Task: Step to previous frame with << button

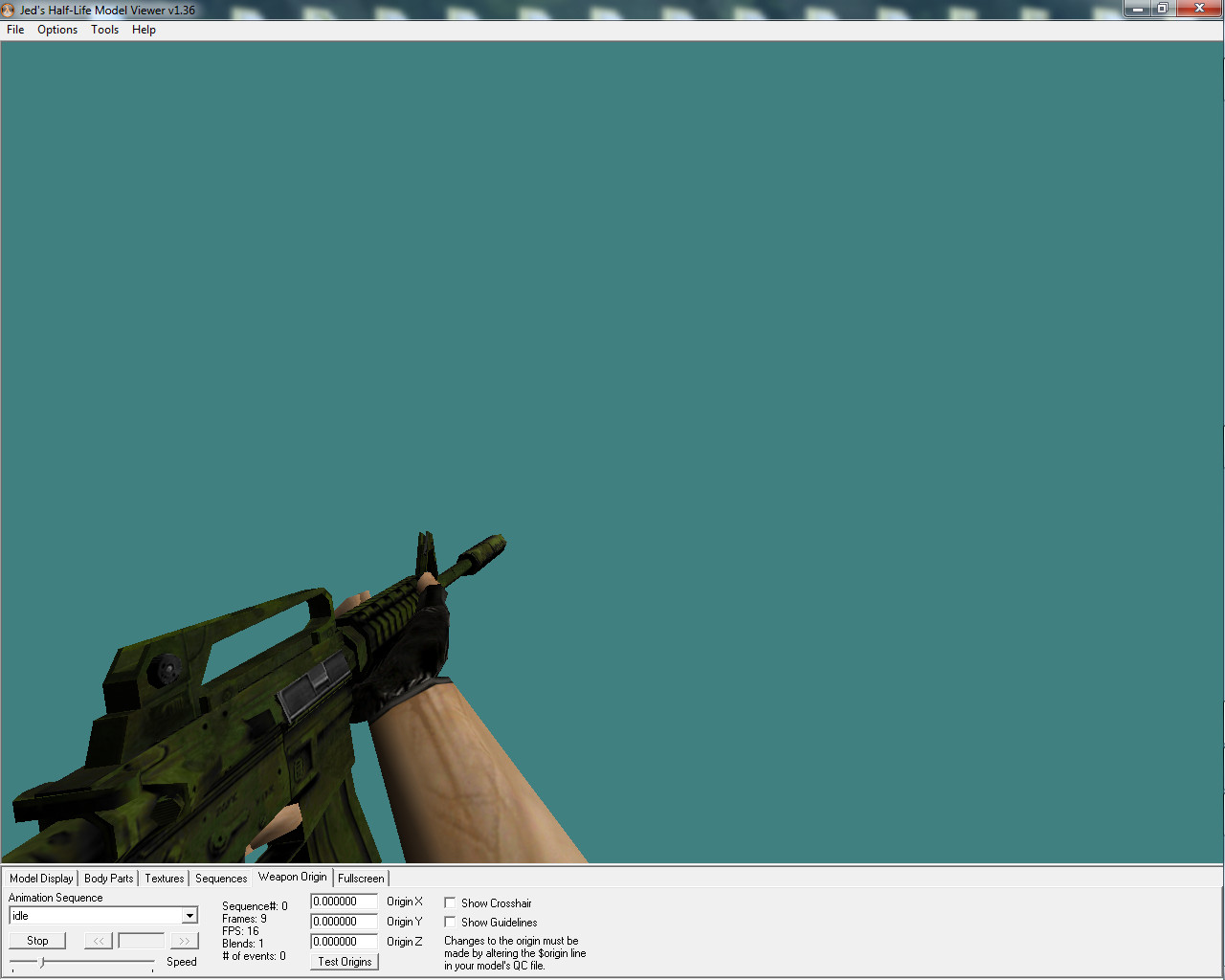Action: [98, 940]
